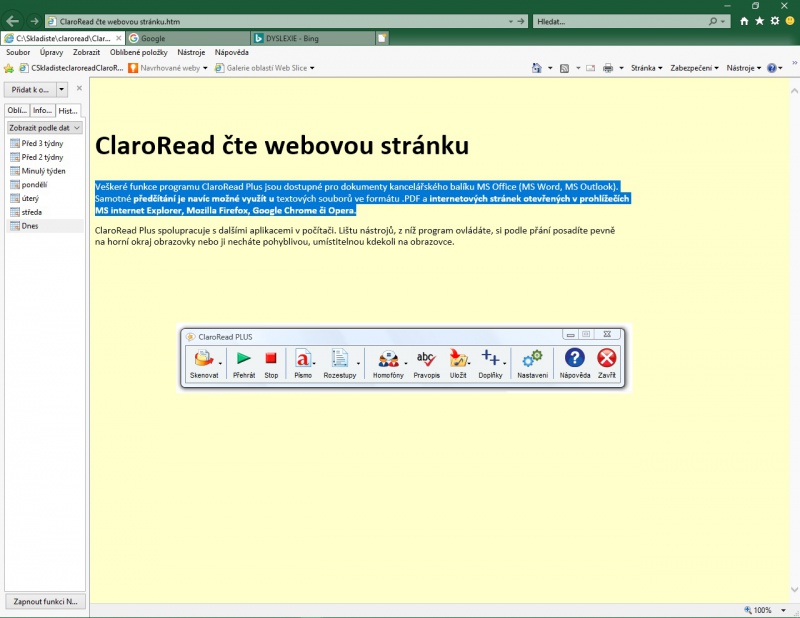This screenshot has height=618, width=800.
Task: Open the Nástroje dropdown in the command bar
Action: (744, 68)
